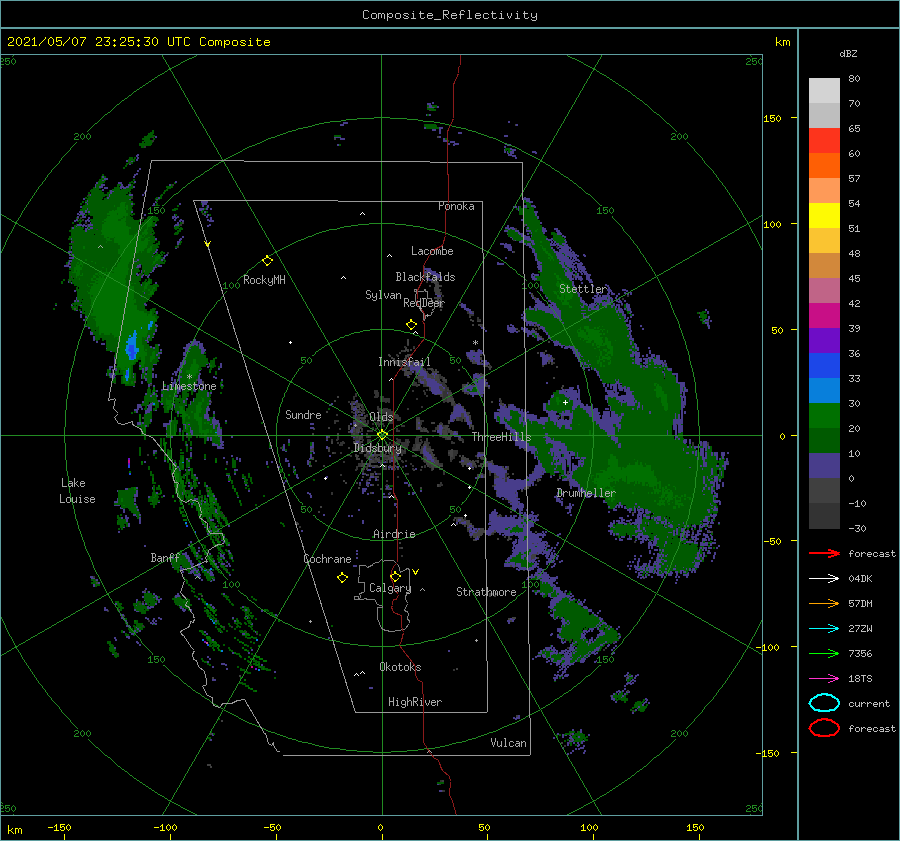Click the red swatch between 65 and 60
This screenshot has width=900, height=841.
coord(824,141)
